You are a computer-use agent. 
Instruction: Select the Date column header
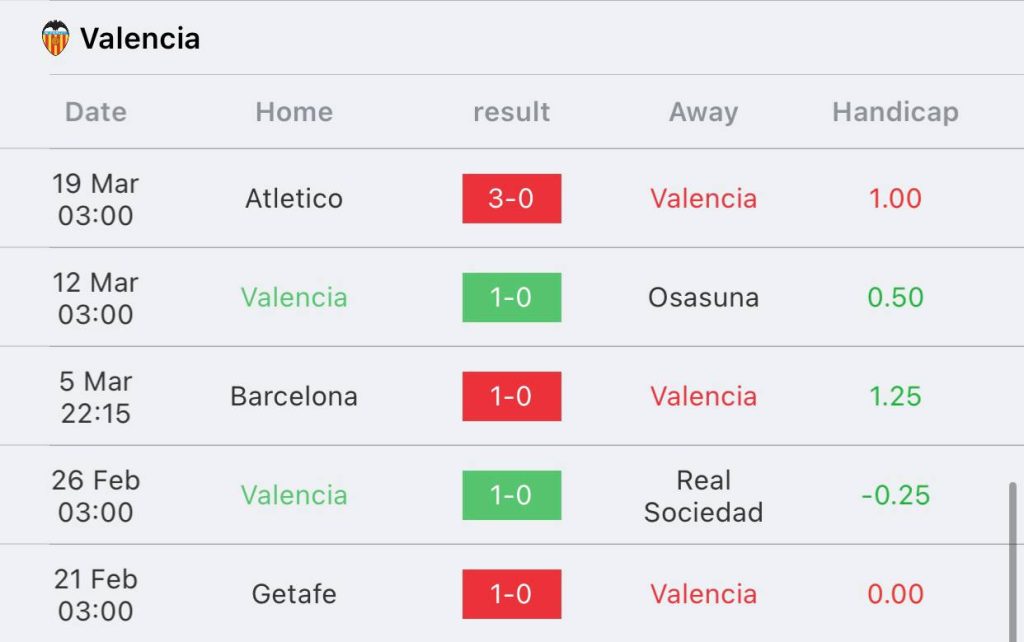click(95, 112)
